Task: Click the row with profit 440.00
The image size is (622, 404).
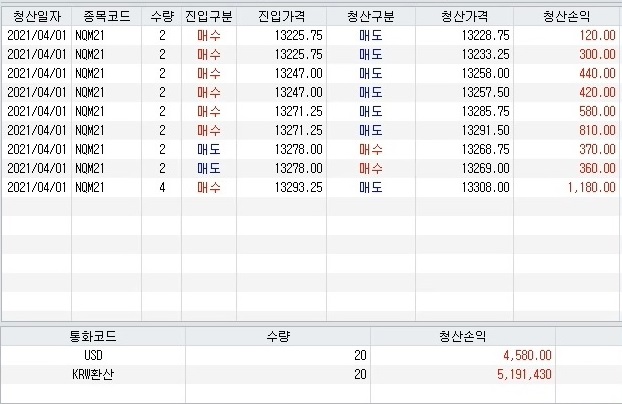Action: [x=311, y=73]
